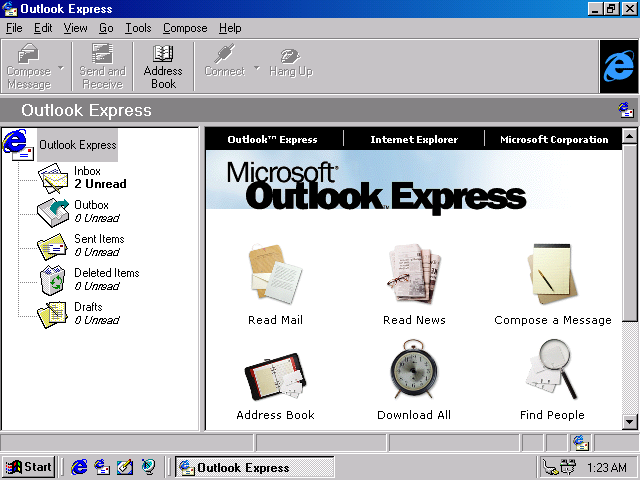Screen dimensions: 640x480
Task: Open the File menu
Action: [14, 28]
